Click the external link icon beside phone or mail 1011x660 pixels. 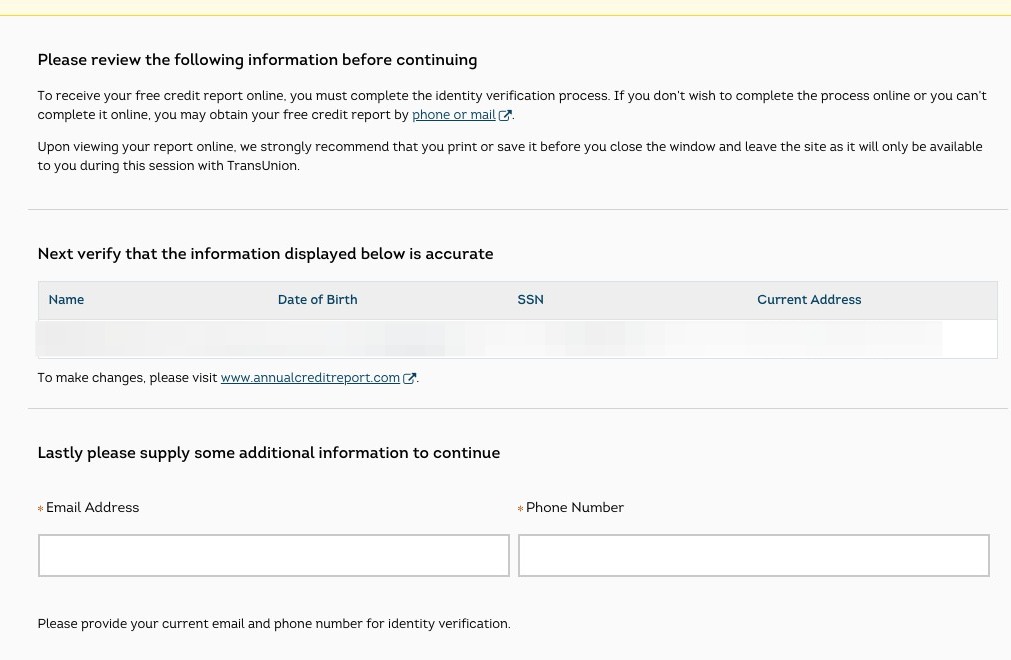pyautogui.click(x=505, y=116)
